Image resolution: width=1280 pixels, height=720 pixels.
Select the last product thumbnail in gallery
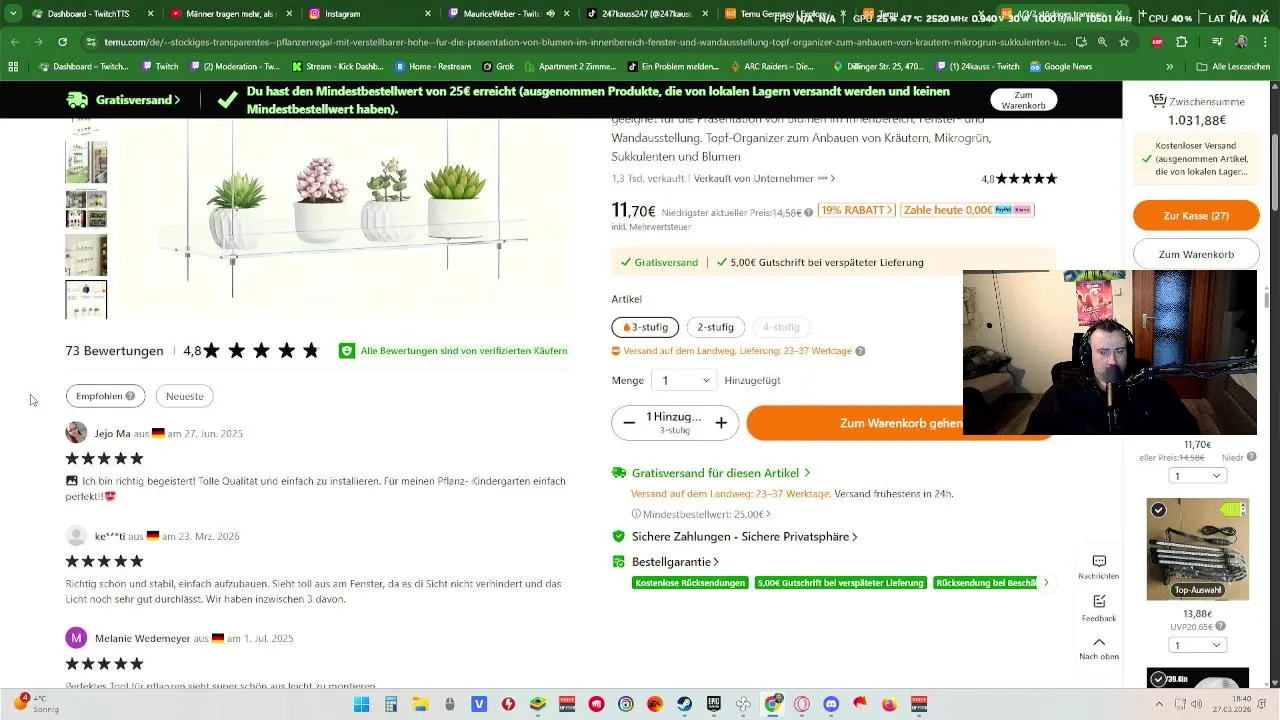click(86, 299)
